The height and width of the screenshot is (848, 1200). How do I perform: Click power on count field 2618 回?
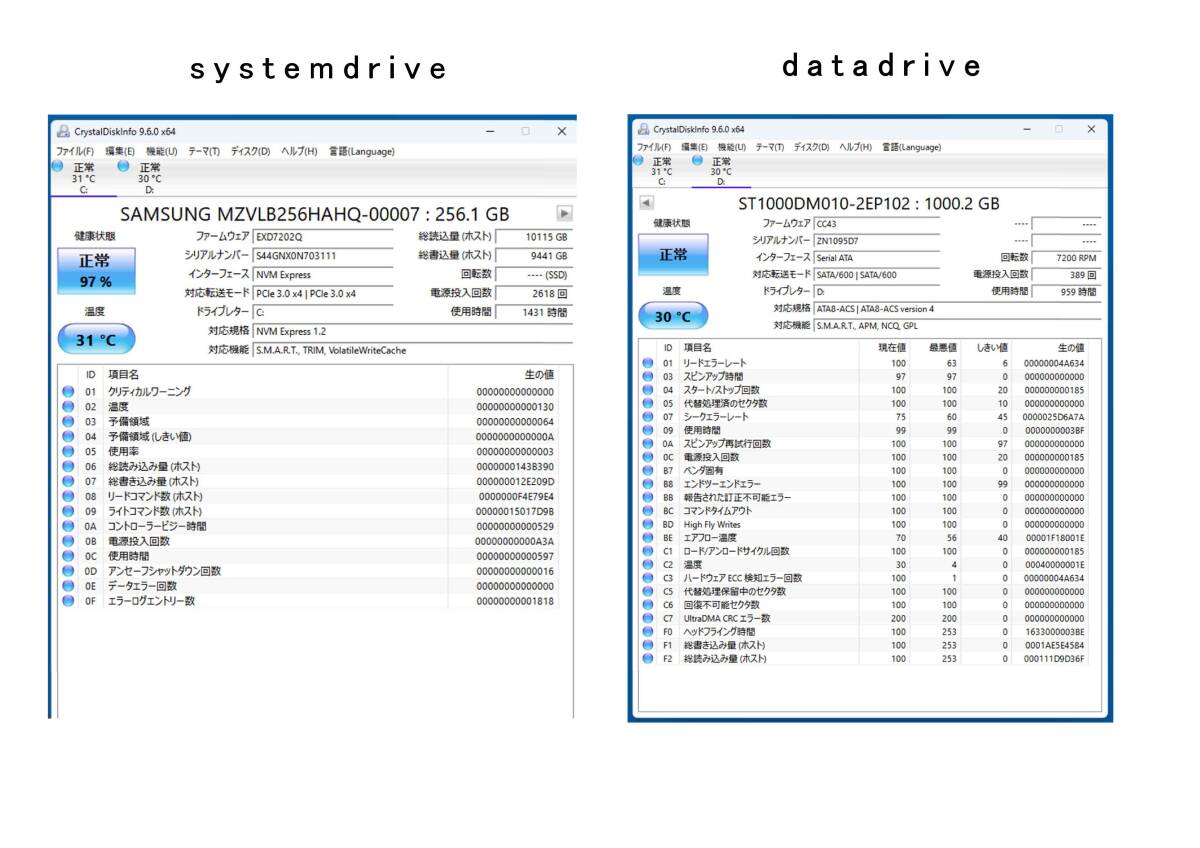[534, 294]
